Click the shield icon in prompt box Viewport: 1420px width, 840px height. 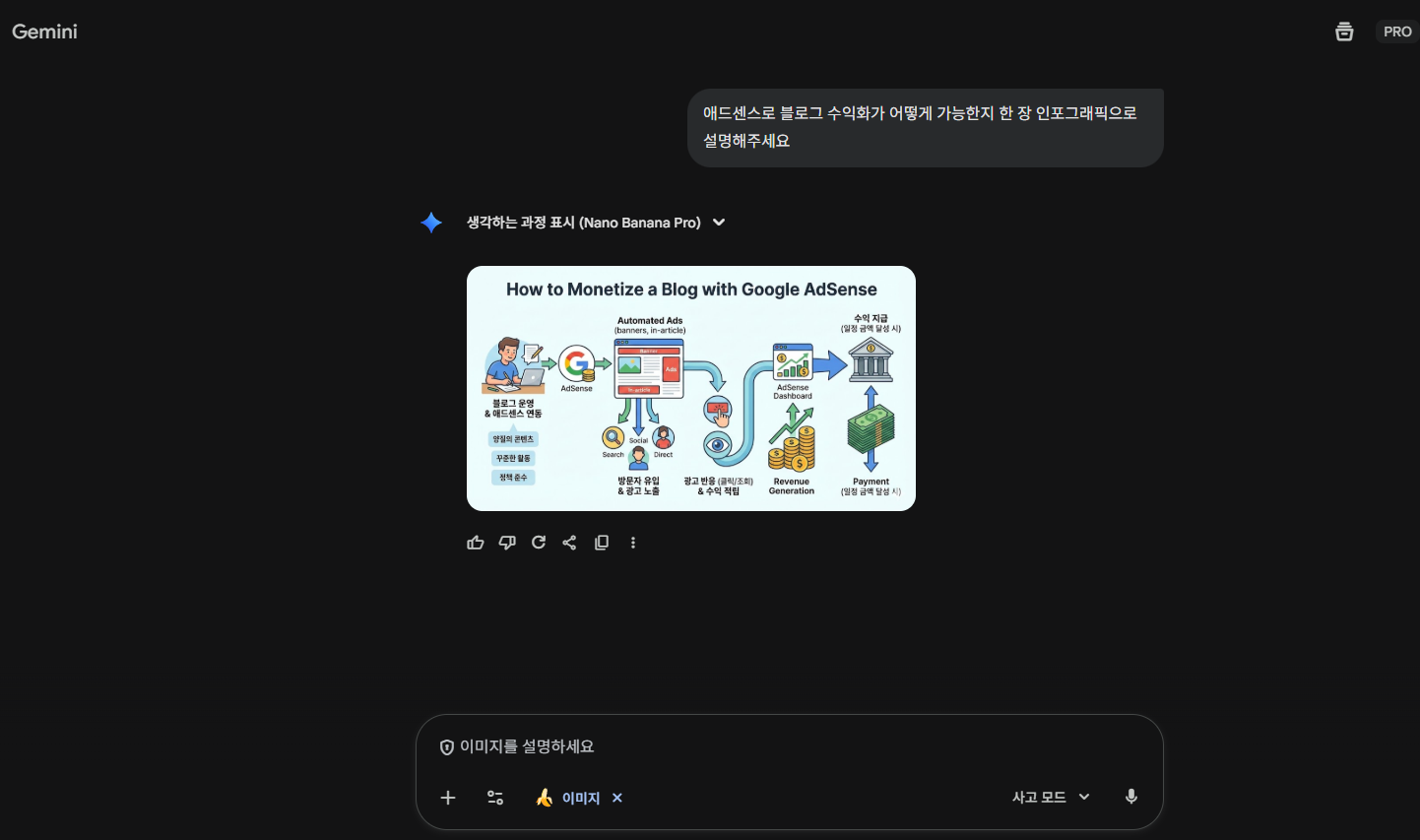447,747
